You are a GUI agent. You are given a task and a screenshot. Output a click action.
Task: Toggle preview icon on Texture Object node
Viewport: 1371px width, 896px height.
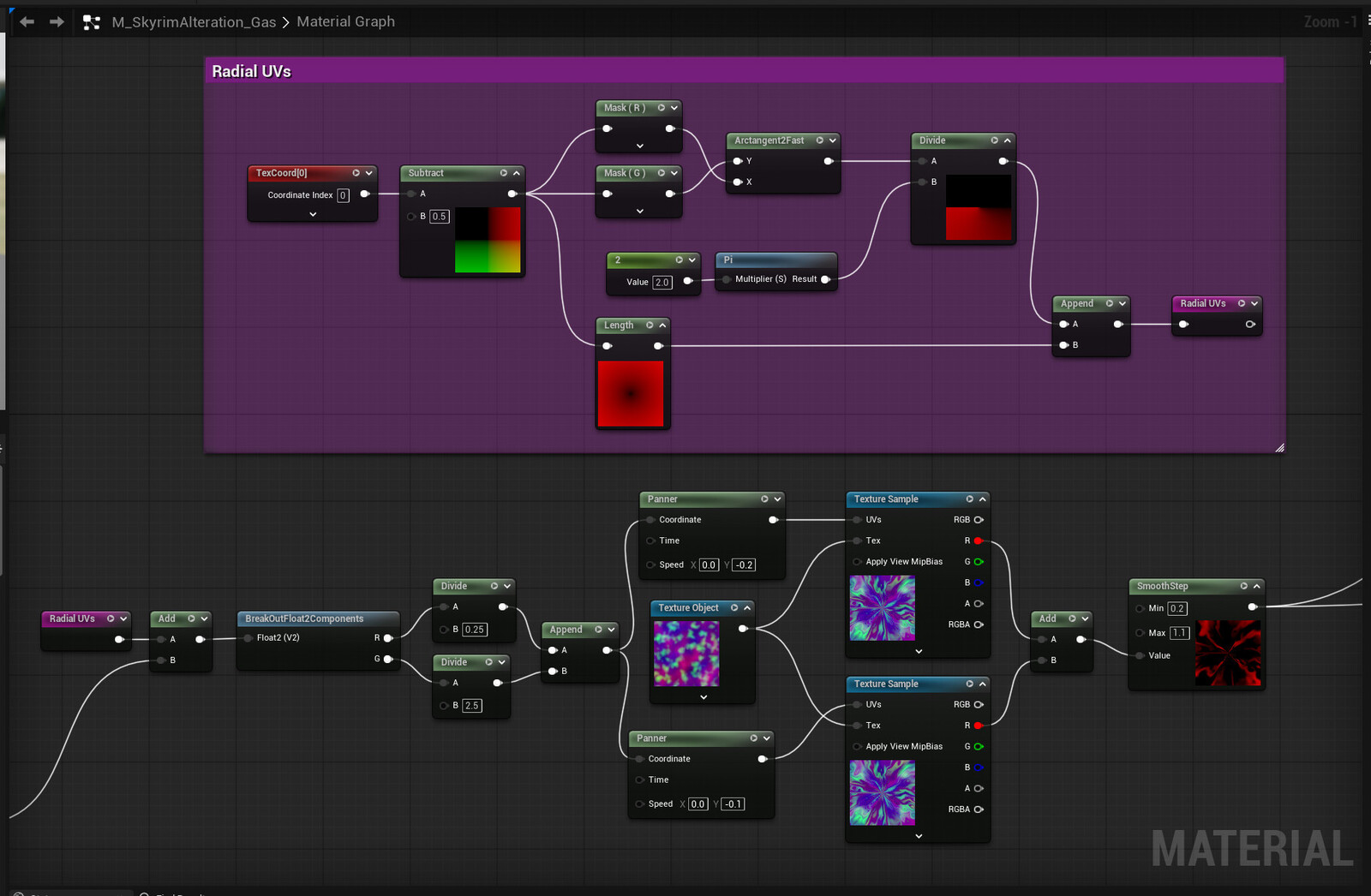tap(734, 608)
